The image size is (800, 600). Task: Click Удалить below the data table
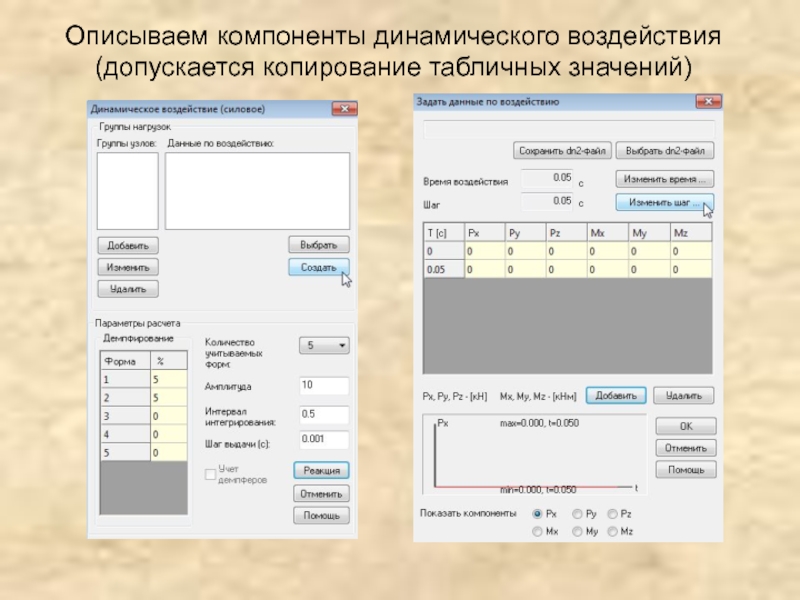coord(684,395)
